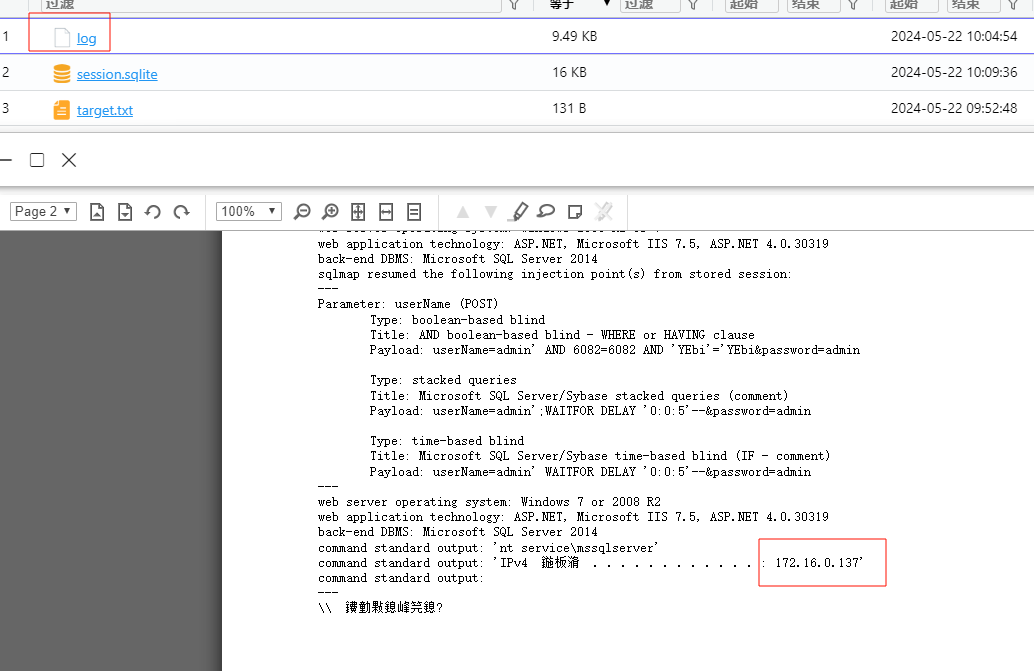Viewport: 1034px width, 671px height.
Task: Click row number 2 in the file list
Action: click(6, 72)
